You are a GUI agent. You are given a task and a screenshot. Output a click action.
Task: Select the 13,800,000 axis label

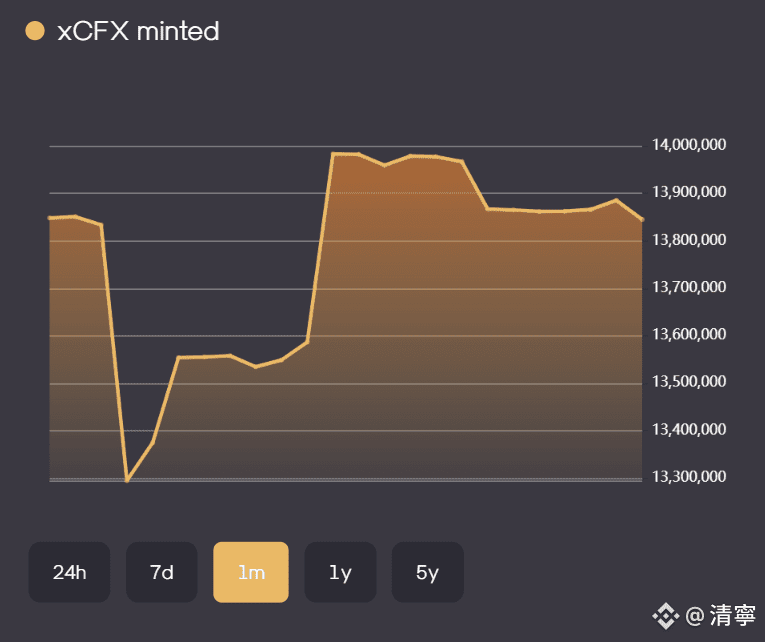[x=690, y=241]
